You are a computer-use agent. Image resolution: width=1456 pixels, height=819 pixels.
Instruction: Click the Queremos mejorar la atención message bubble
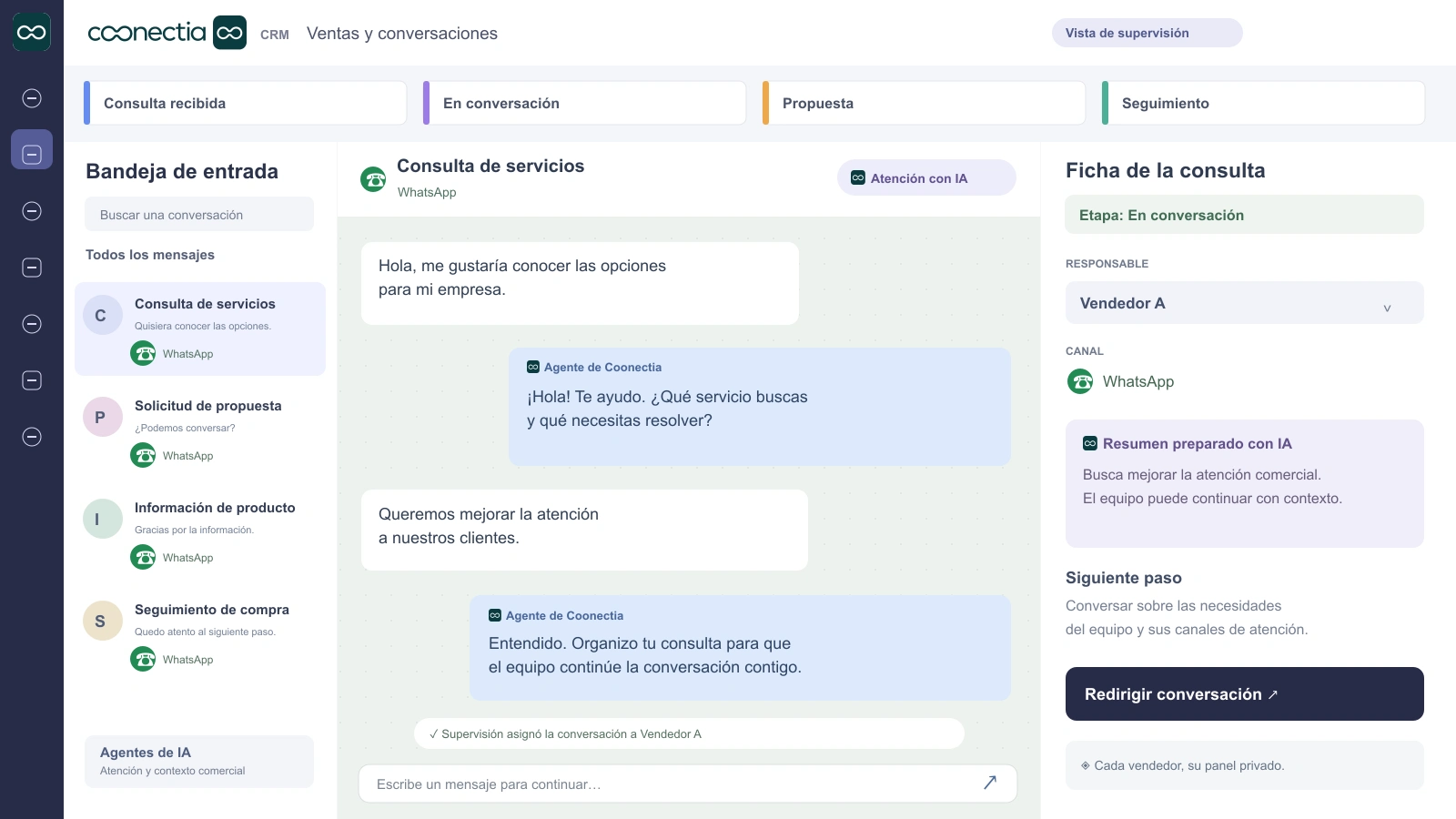(584, 531)
